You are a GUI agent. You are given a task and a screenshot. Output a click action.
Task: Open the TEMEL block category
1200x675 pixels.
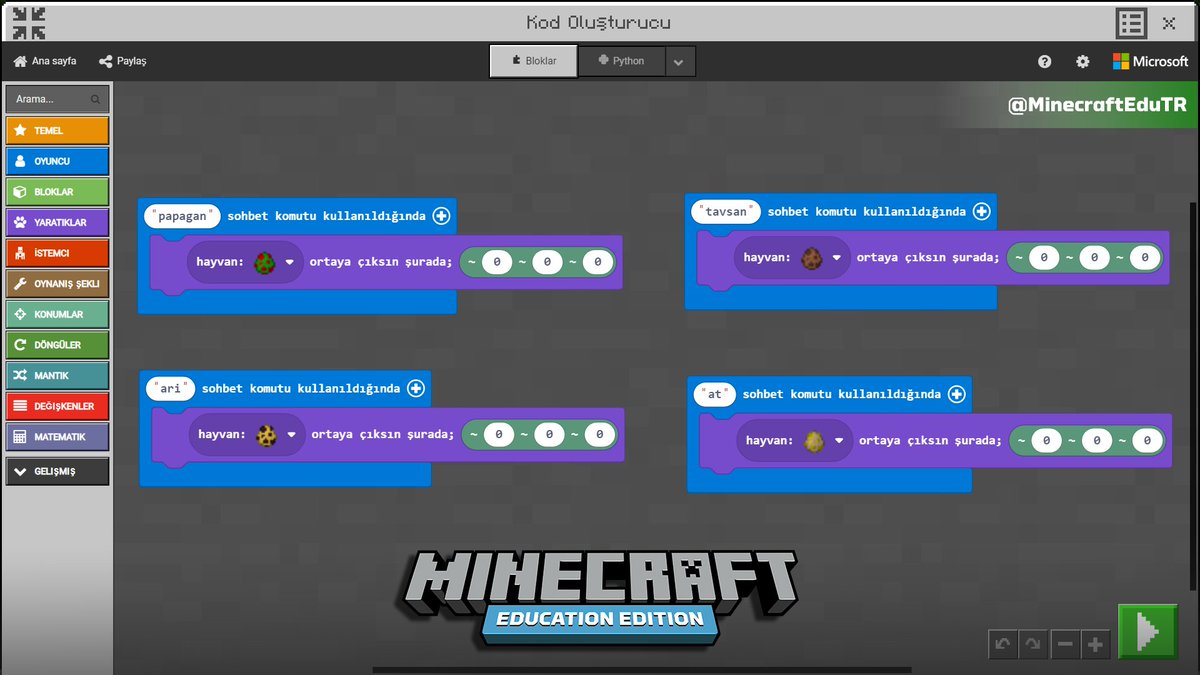click(x=57, y=130)
